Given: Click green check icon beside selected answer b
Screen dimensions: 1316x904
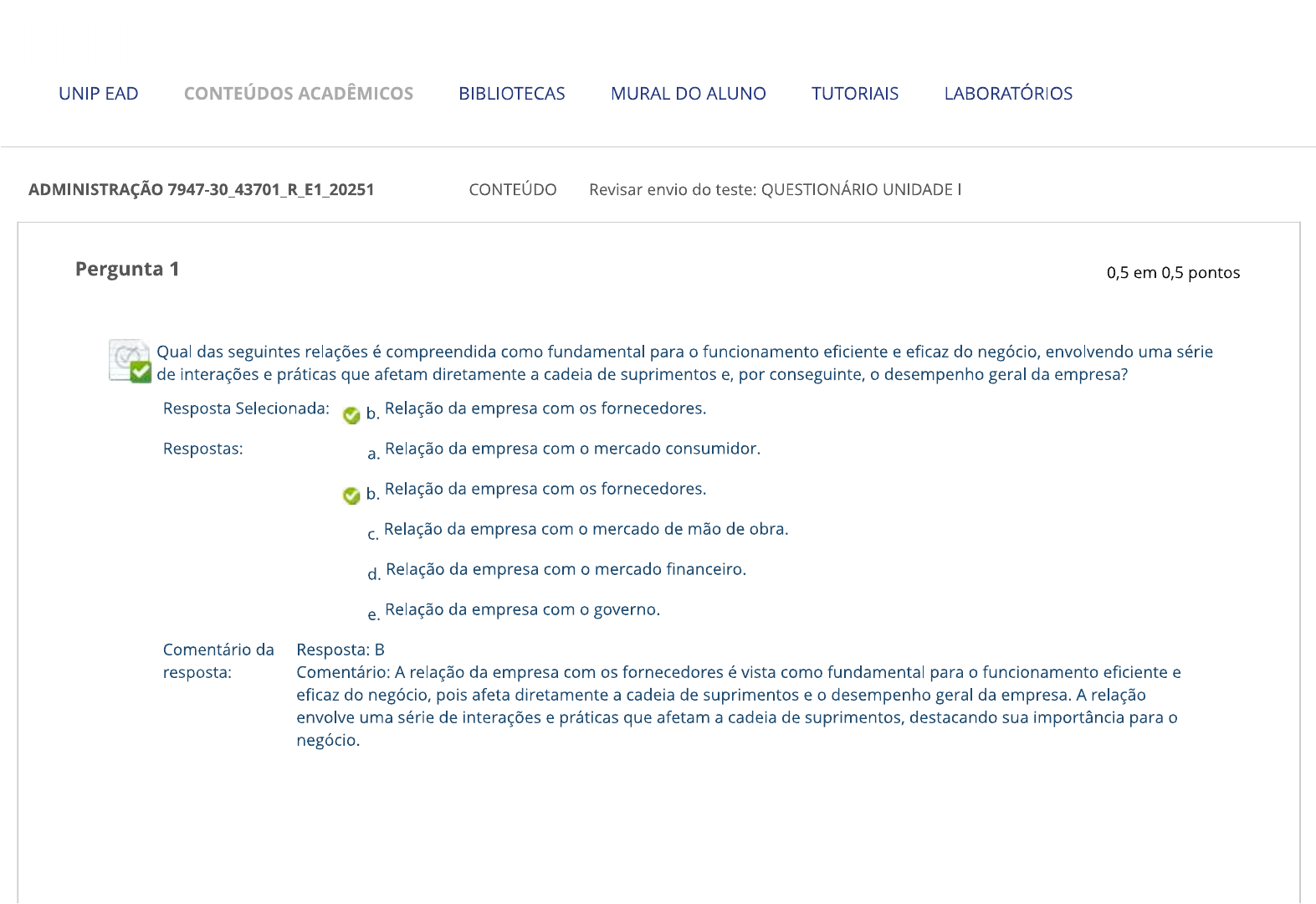Looking at the screenshot, I should click(x=351, y=415).
